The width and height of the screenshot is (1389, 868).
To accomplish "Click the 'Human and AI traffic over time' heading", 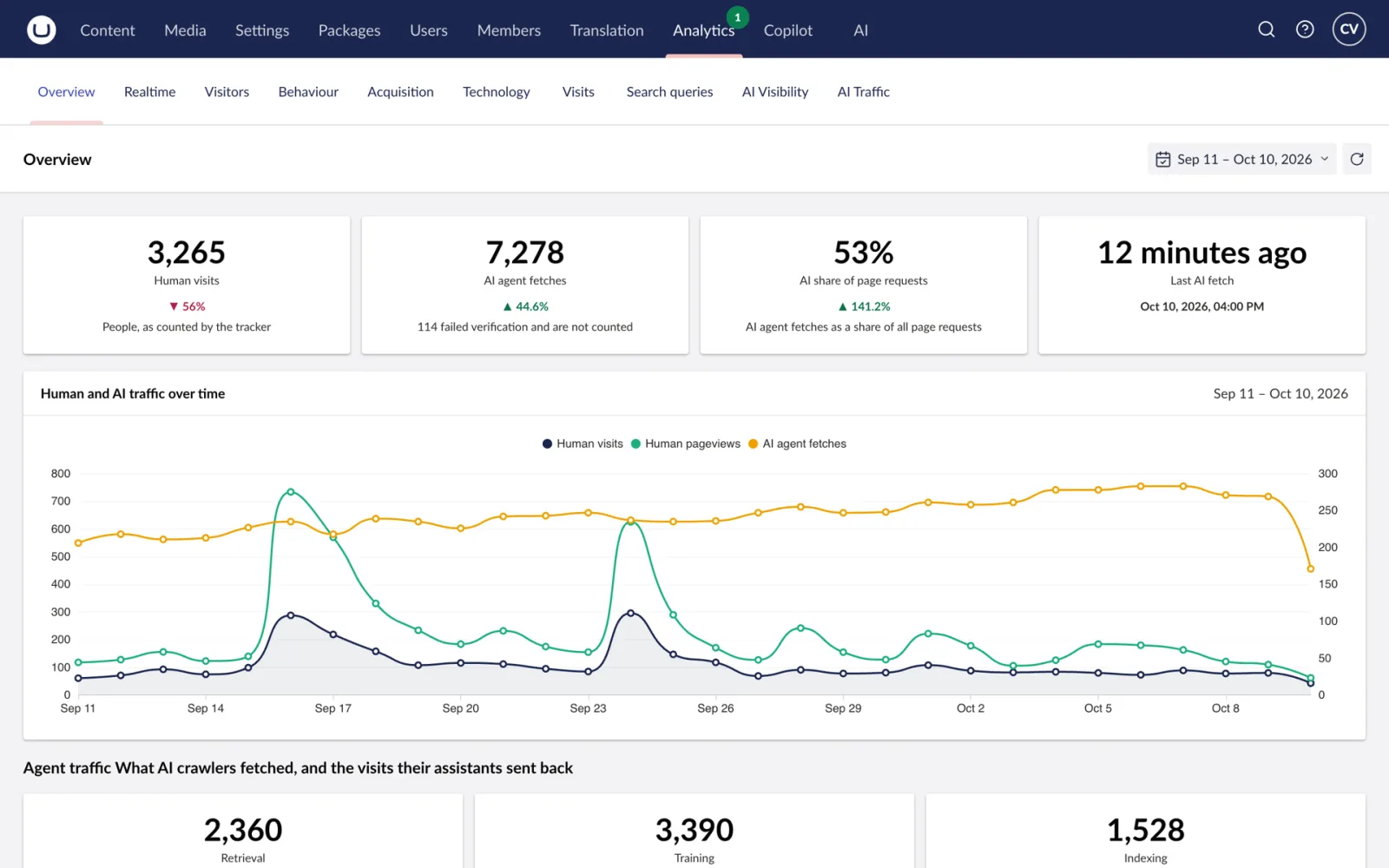I will pos(133,393).
